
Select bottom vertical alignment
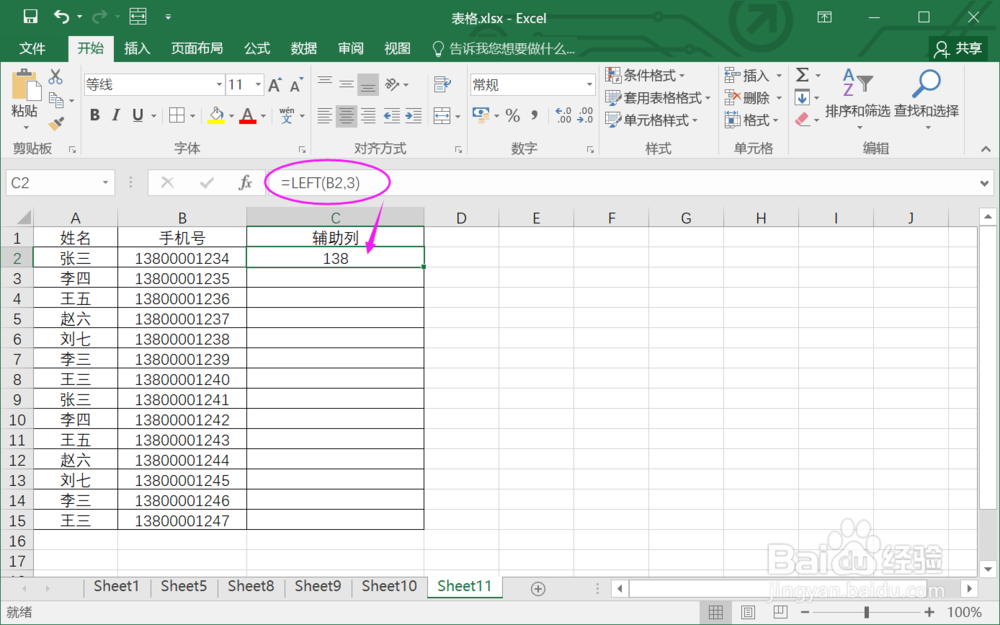coord(368,85)
